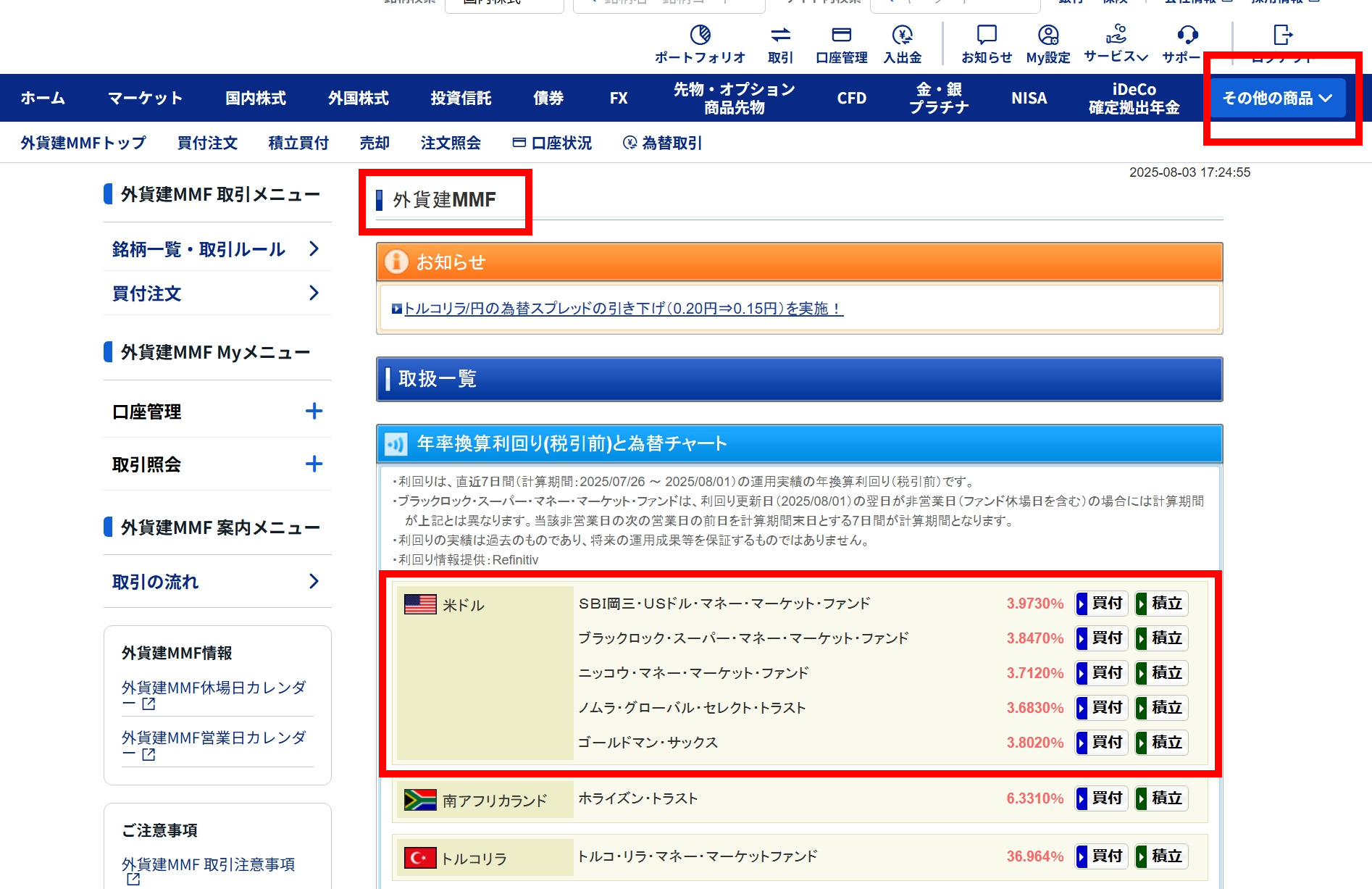The height and width of the screenshot is (889, 1372).
Task: Click 積立 for ノムラ・グローバル・セレクト・トラスト
Action: click(x=1161, y=708)
